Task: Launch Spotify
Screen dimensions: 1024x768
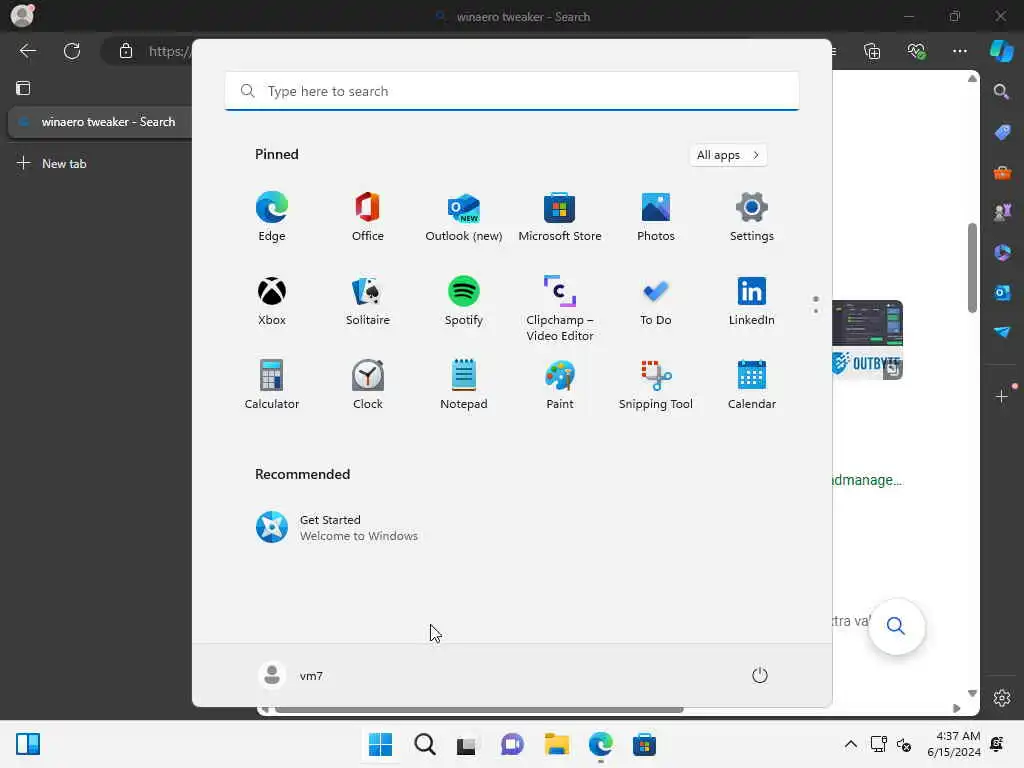Action: [464, 300]
